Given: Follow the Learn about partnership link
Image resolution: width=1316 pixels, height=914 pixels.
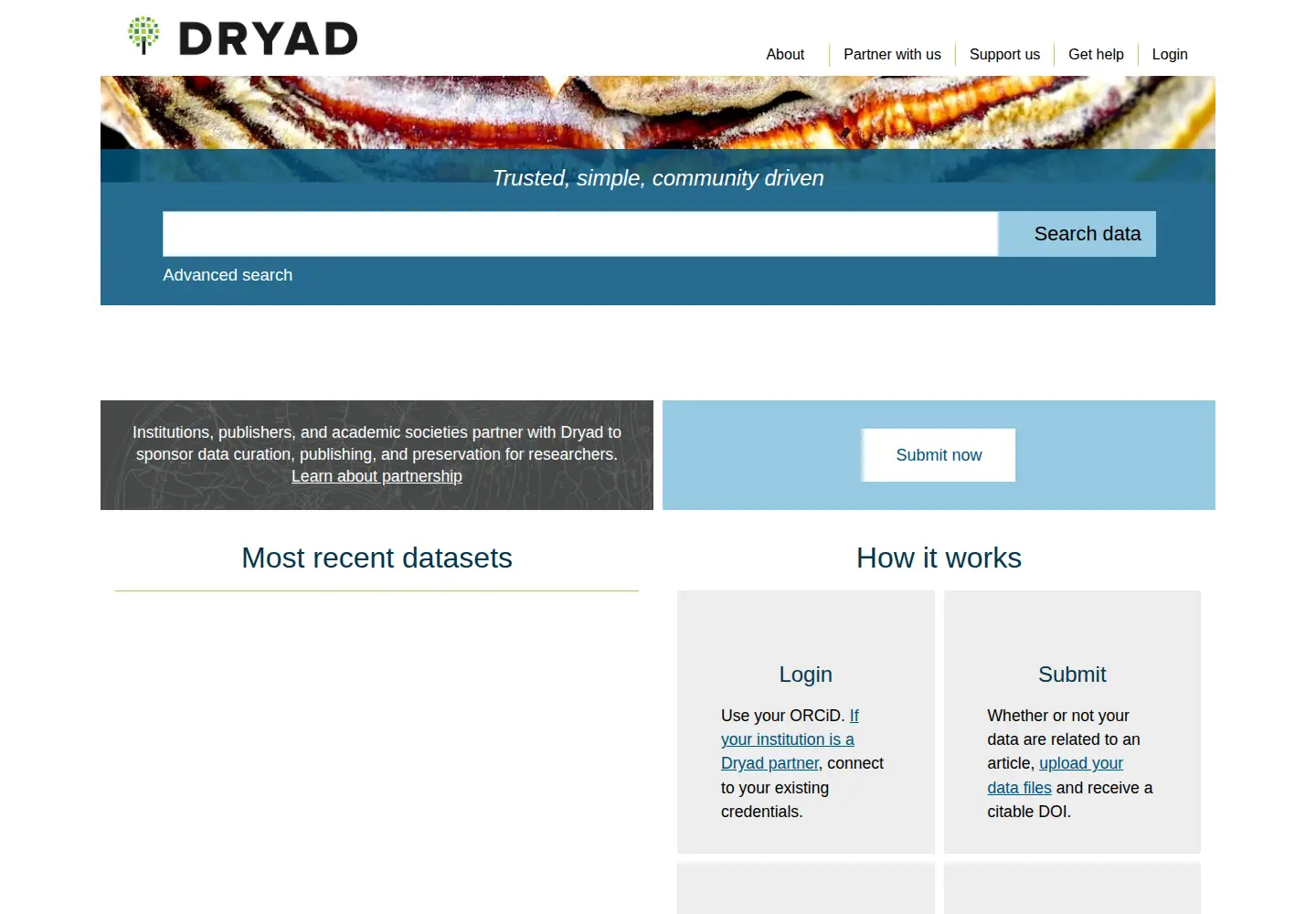Looking at the screenshot, I should pos(377,476).
